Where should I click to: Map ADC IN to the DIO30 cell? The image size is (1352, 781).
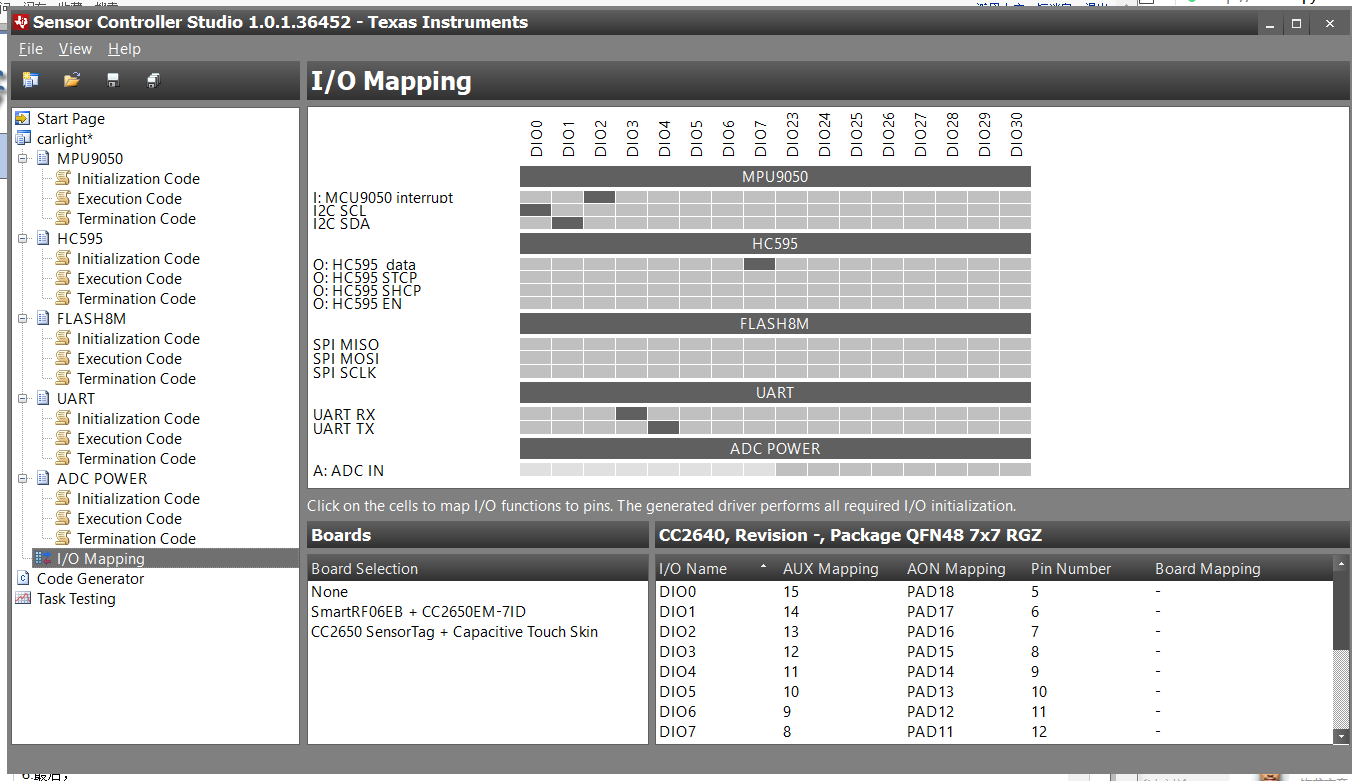(1015, 470)
